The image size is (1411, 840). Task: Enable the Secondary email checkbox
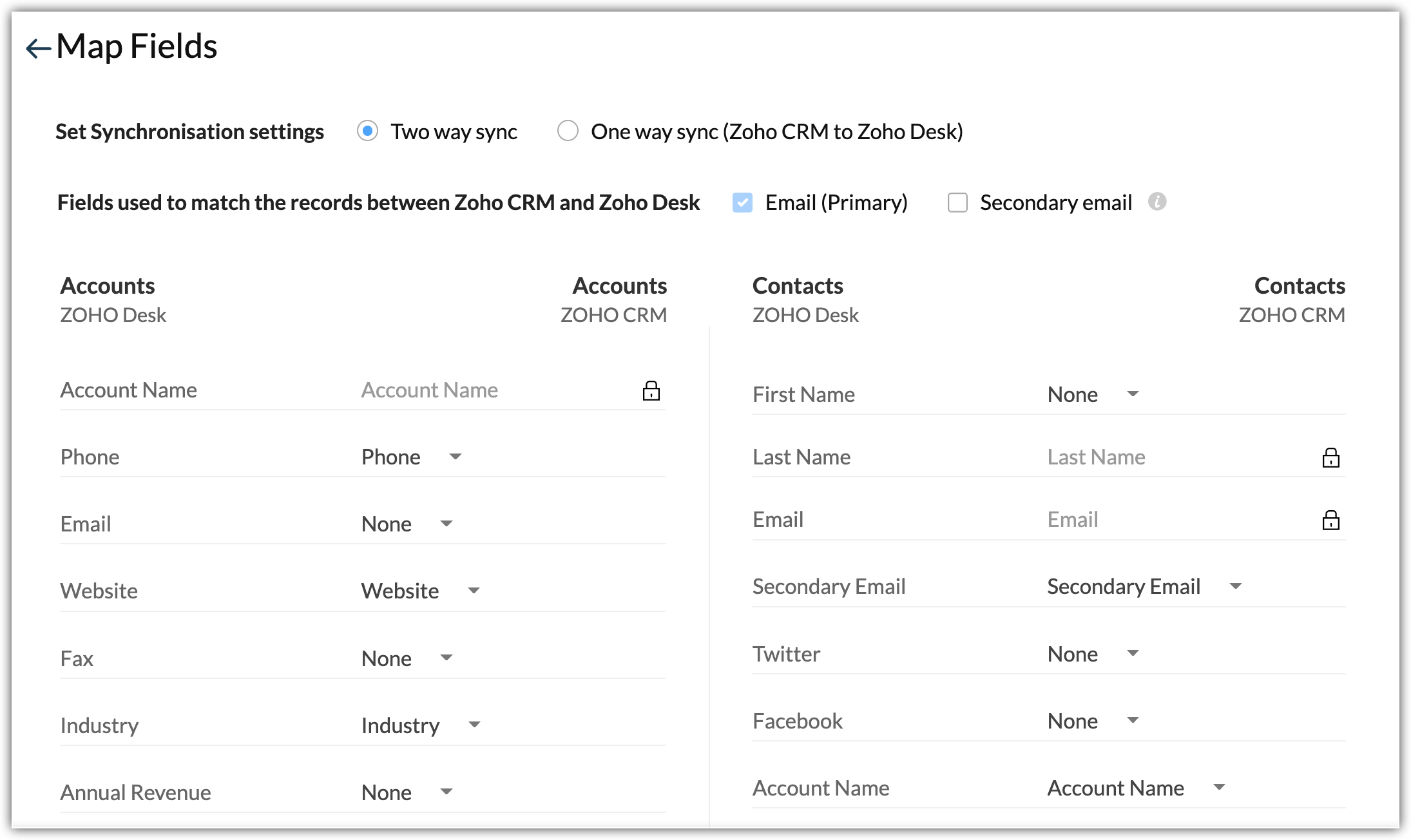(x=957, y=202)
